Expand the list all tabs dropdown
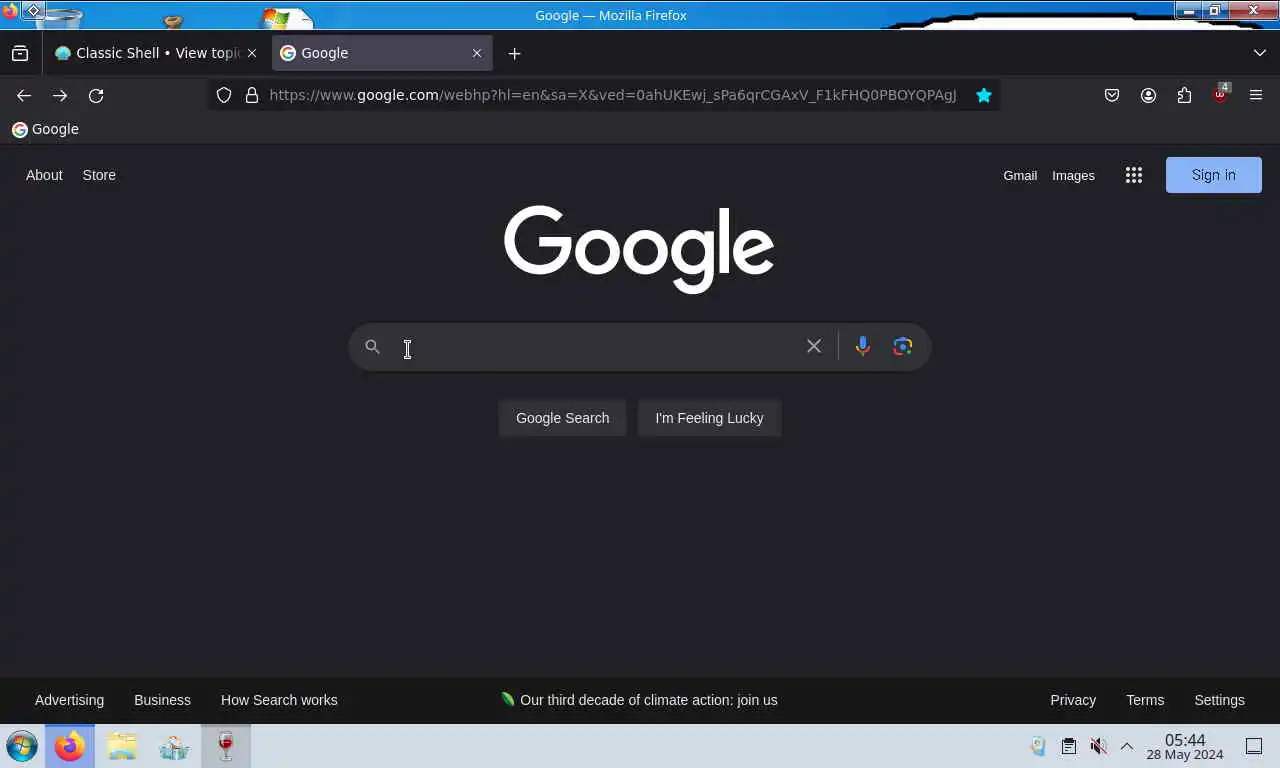Viewport: 1280px width, 768px height. tap(1259, 53)
